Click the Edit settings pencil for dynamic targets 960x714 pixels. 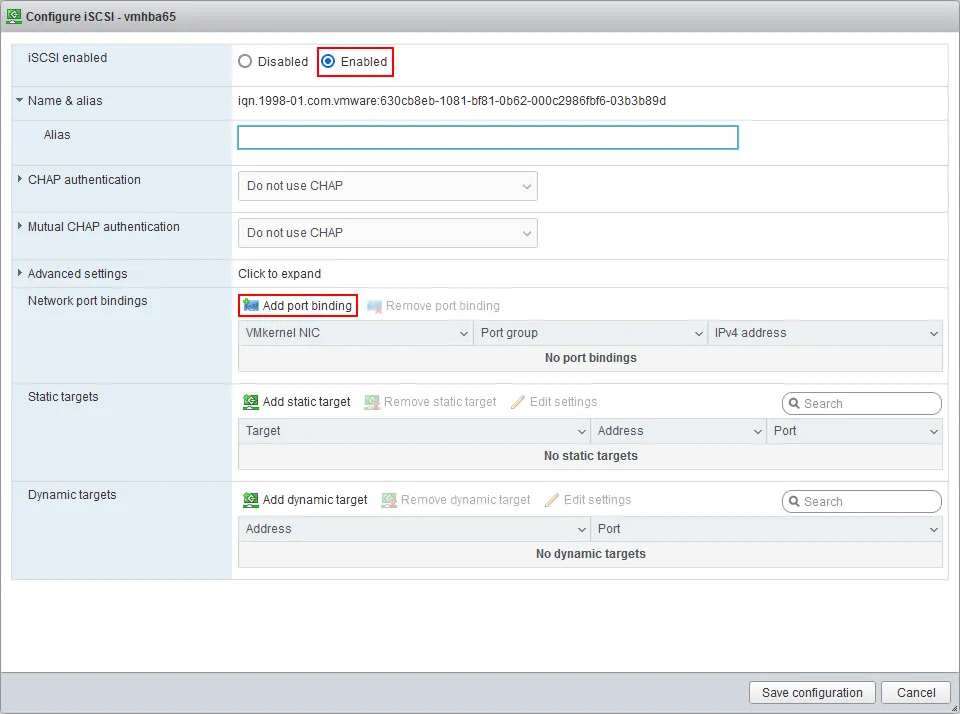point(551,500)
